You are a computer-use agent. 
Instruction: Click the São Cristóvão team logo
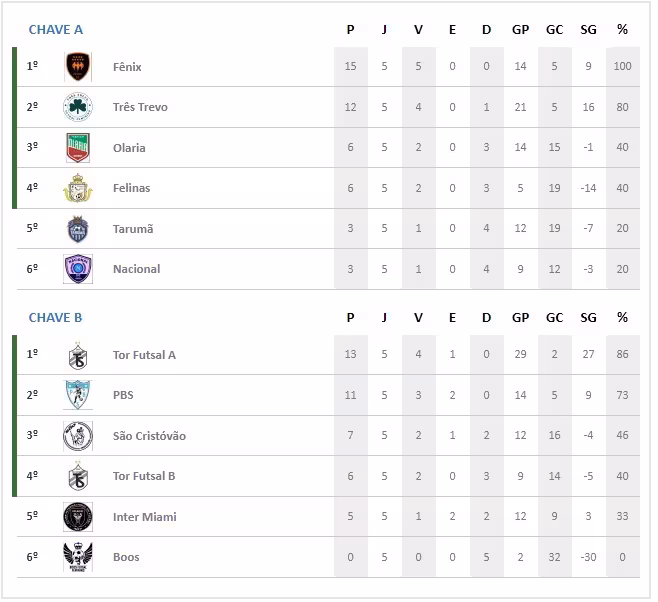(x=78, y=436)
